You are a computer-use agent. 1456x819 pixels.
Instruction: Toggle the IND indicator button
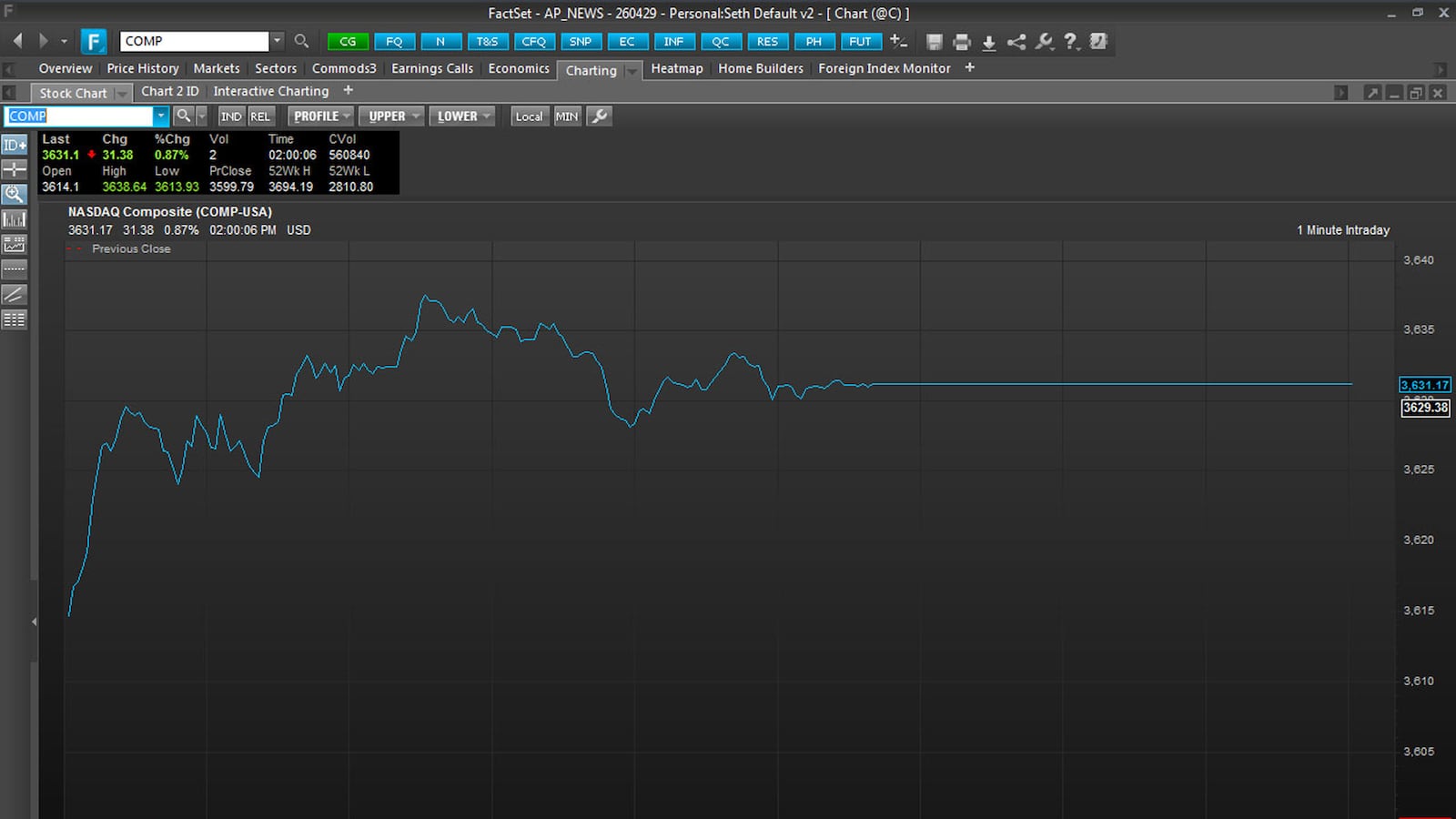click(231, 116)
